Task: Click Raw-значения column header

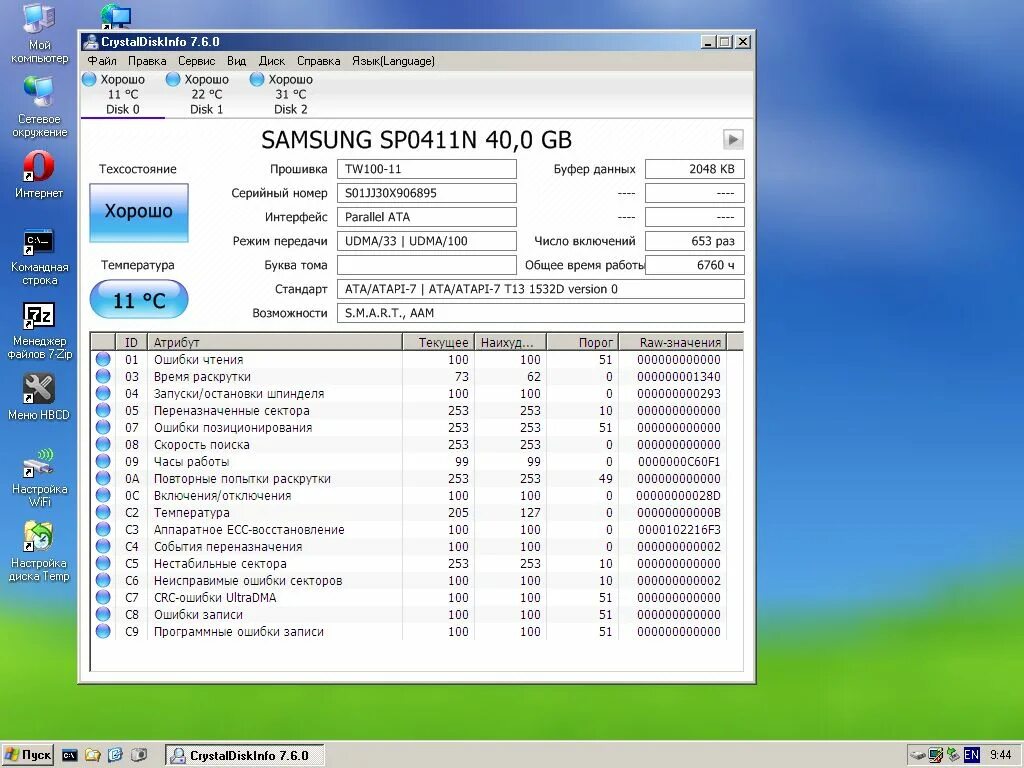Action: [673, 342]
